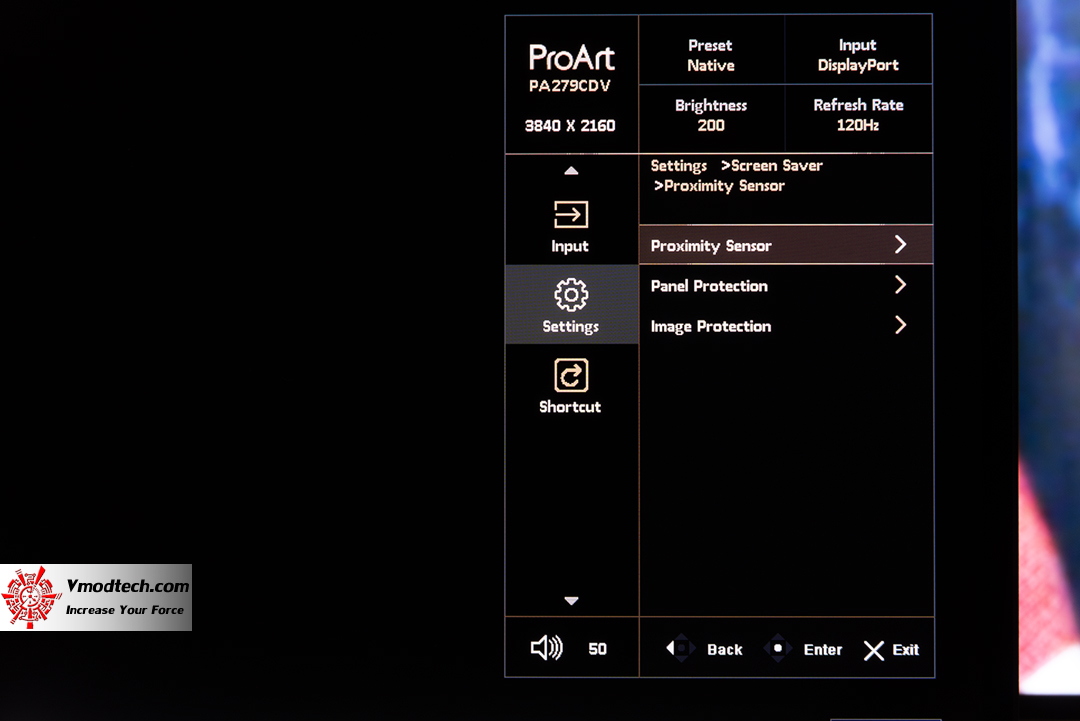Select the Settings gear icon
The image size is (1080, 721).
[571, 295]
